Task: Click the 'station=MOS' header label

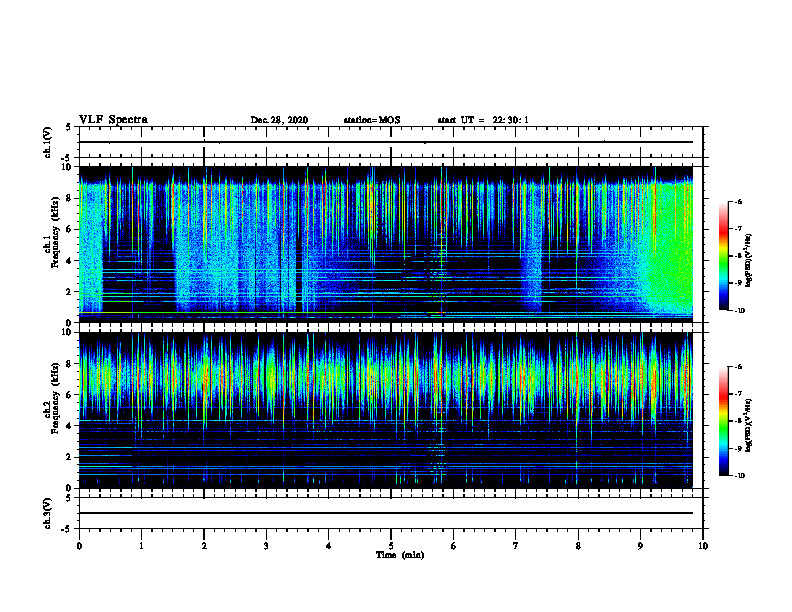Action: [x=372, y=120]
